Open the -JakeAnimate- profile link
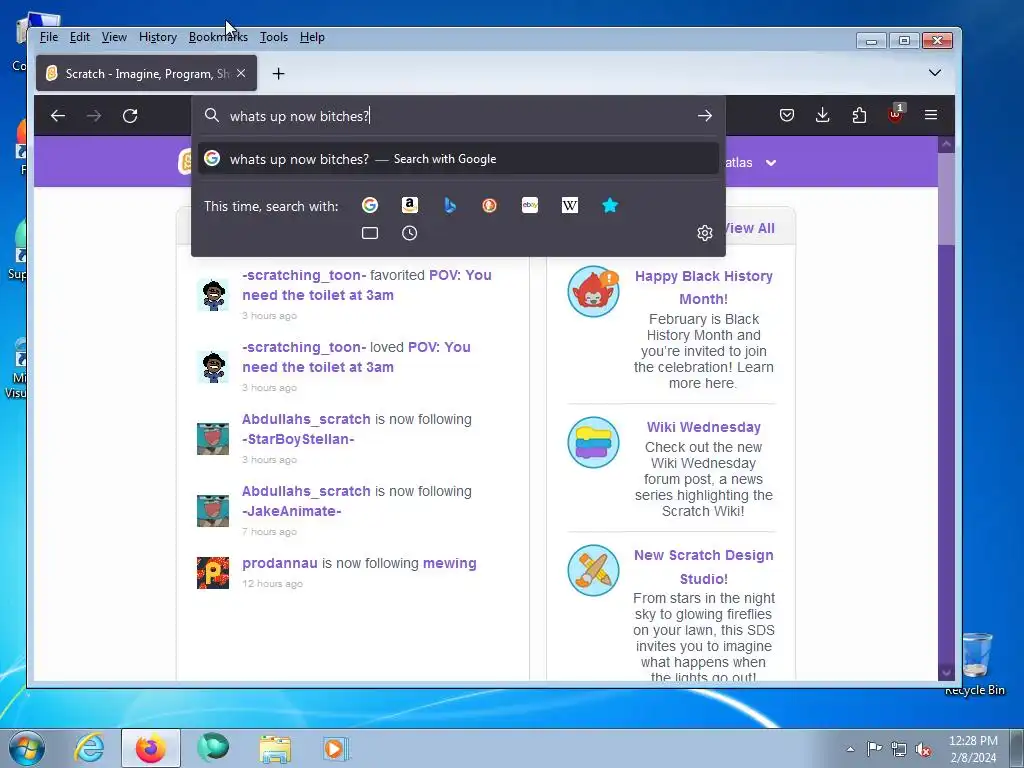Viewport: 1024px width, 768px height. 291,511
